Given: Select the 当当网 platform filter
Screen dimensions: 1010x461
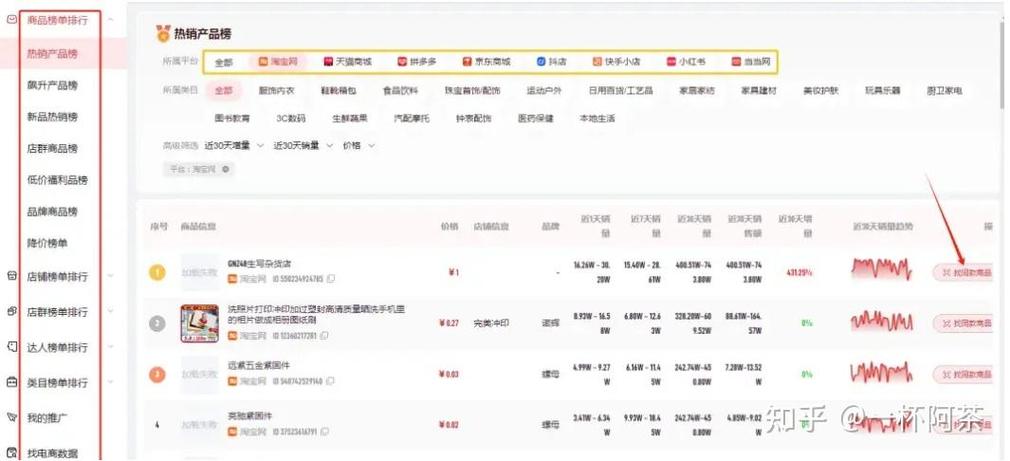Looking at the screenshot, I should click(751, 62).
